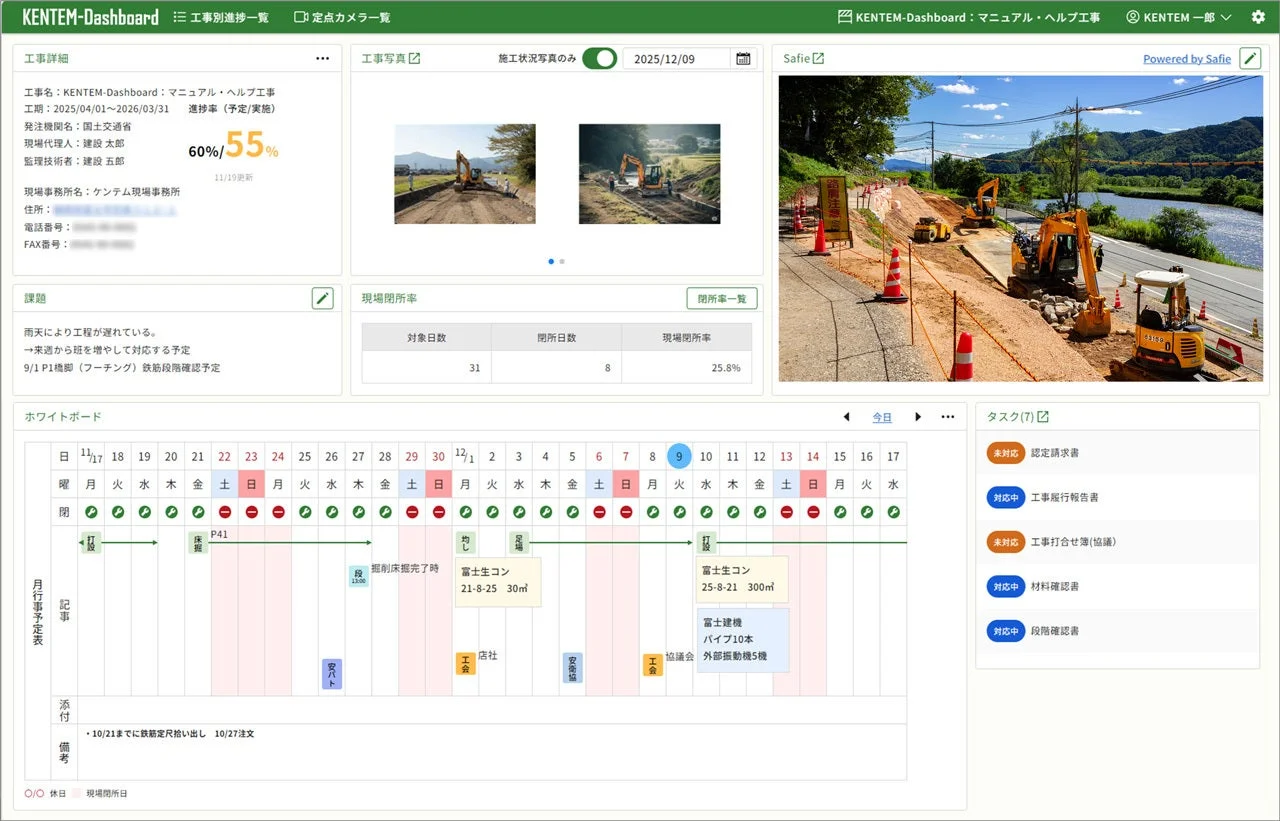Edit the 課題 panel via its pencil icon
Screen dimensions: 1280x821
point(322,297)
